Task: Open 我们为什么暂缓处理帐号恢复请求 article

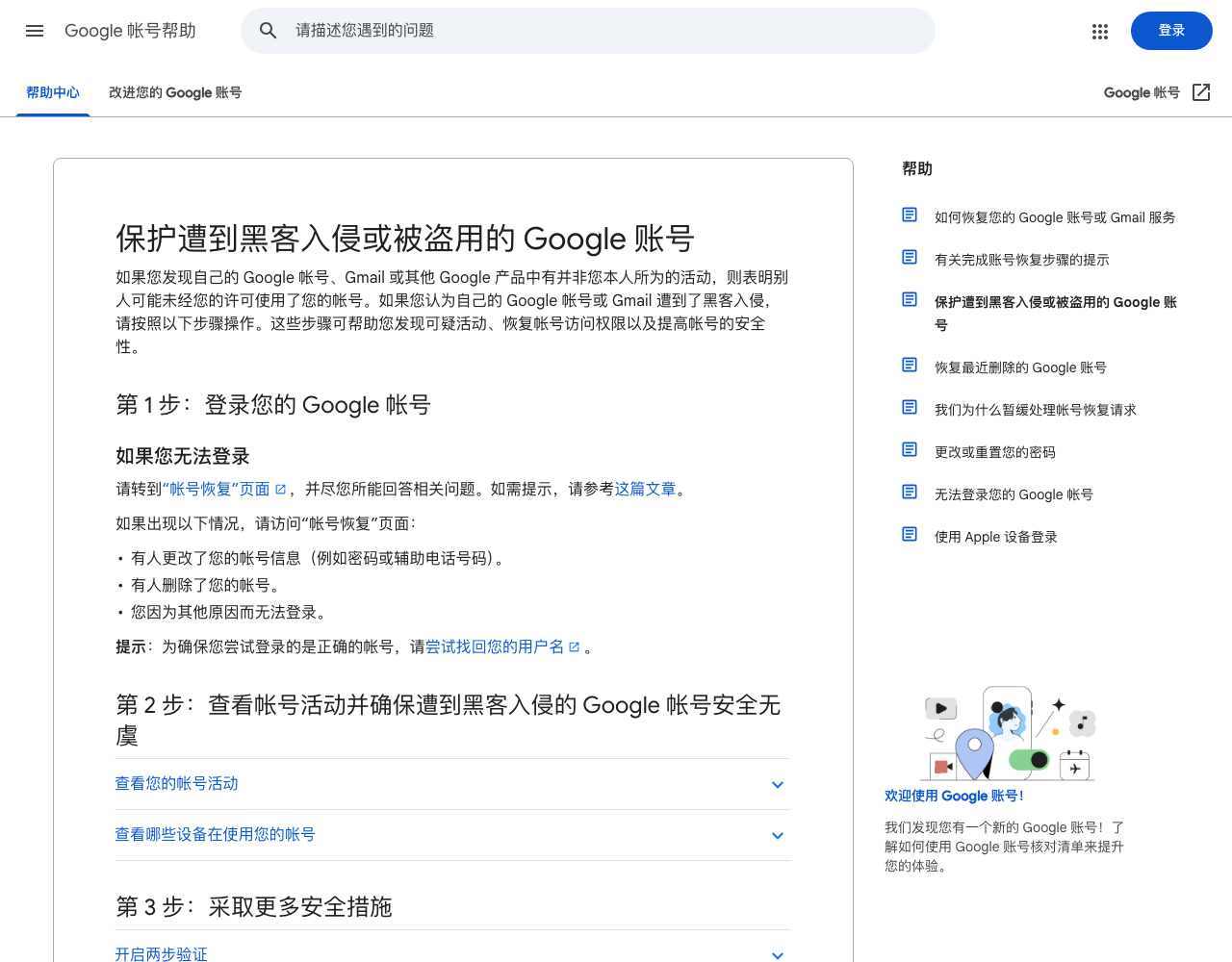Action: [x=1035, y=410]
